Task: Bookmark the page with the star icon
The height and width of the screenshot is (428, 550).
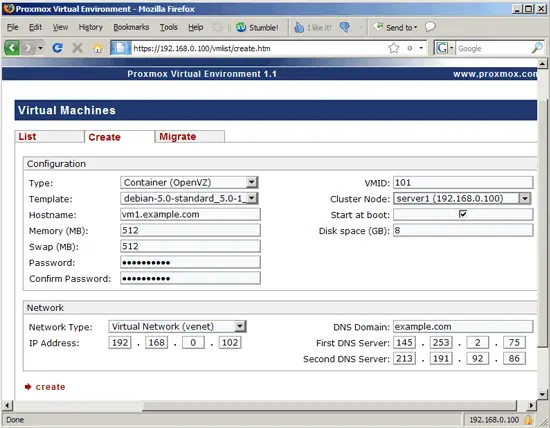Action: (394, 48)
